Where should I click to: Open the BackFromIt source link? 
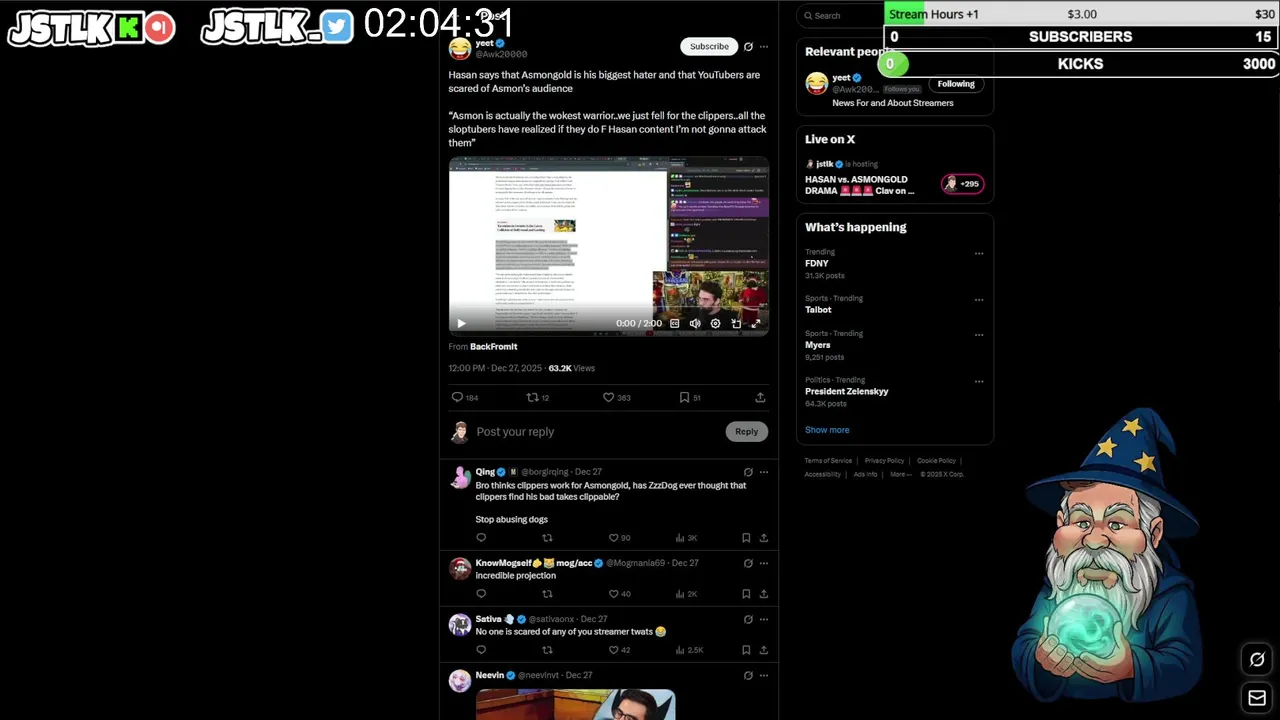[494, 346]
